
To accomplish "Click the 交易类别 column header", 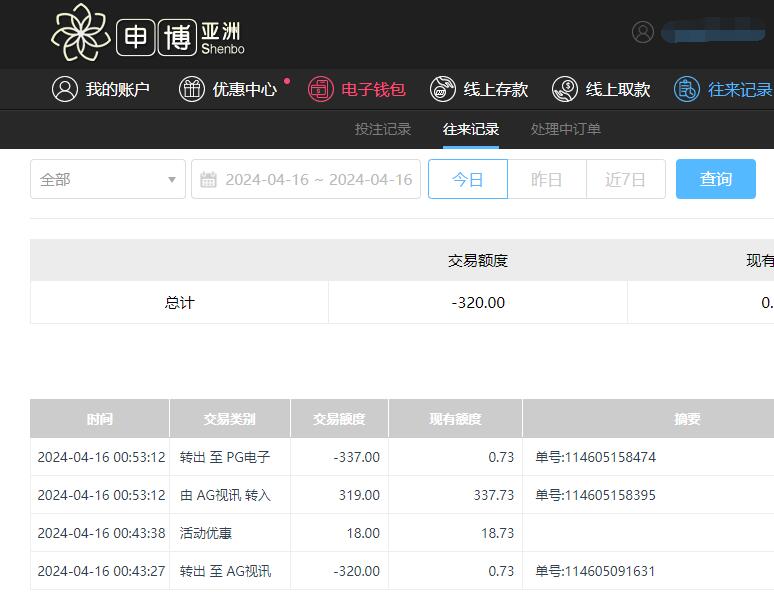I will [x=230, y=419].
